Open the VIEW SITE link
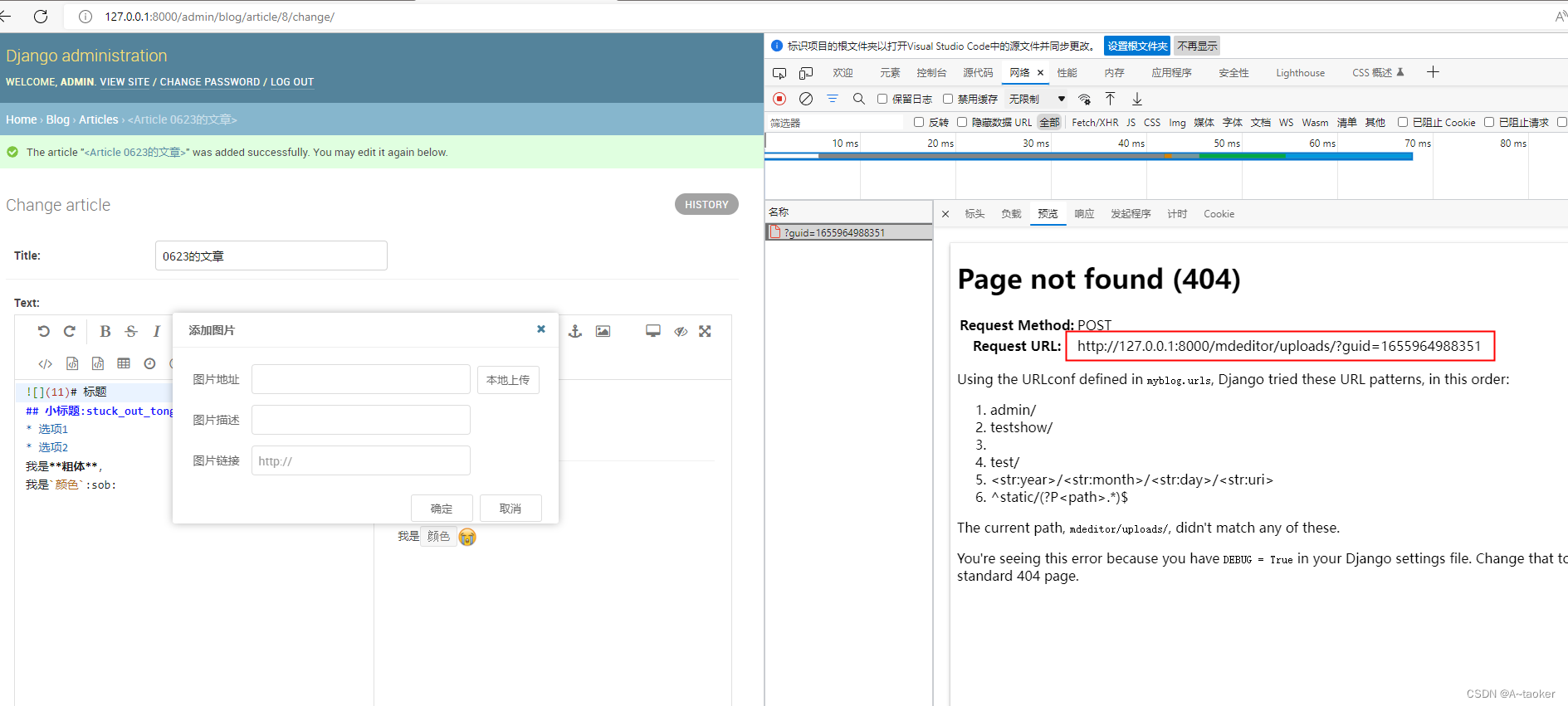Image resolution: width=1568 pixels, height=706 pixels. click(x=125, y=82)
